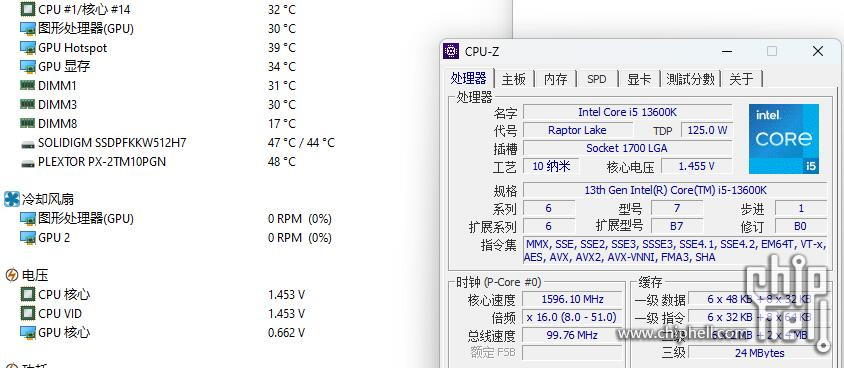Screen dimensions: 844x368
Task: Click the GPU 2 fan 0 RPM (0%) value
Action: pyautogui.click(x=300, y=237)
